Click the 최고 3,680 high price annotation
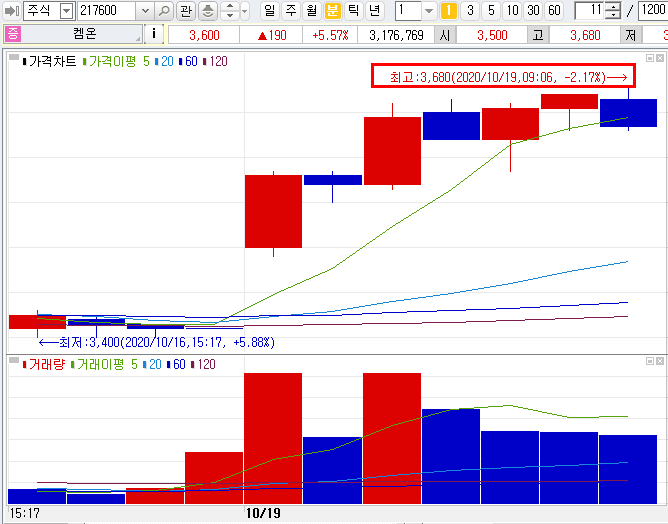 pyautogui.click(x=503, y=76)
